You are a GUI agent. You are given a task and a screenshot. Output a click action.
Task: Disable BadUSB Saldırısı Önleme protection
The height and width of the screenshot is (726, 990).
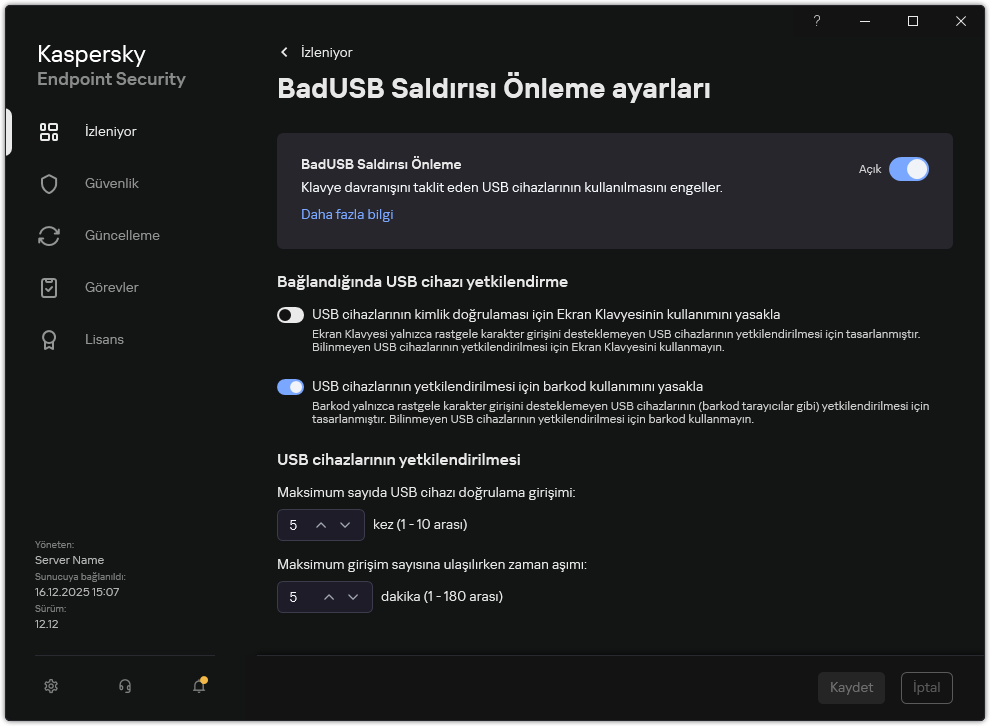pos(909,169)
